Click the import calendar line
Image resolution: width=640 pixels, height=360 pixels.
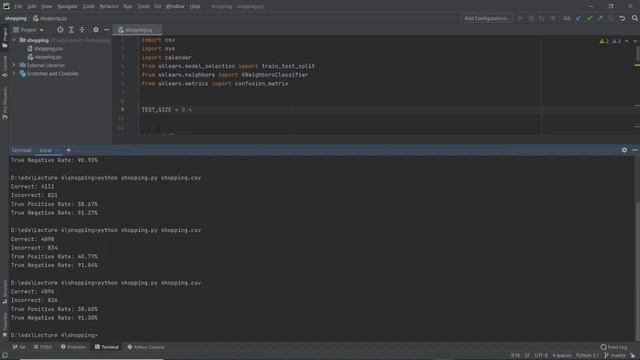click(167, 58)
